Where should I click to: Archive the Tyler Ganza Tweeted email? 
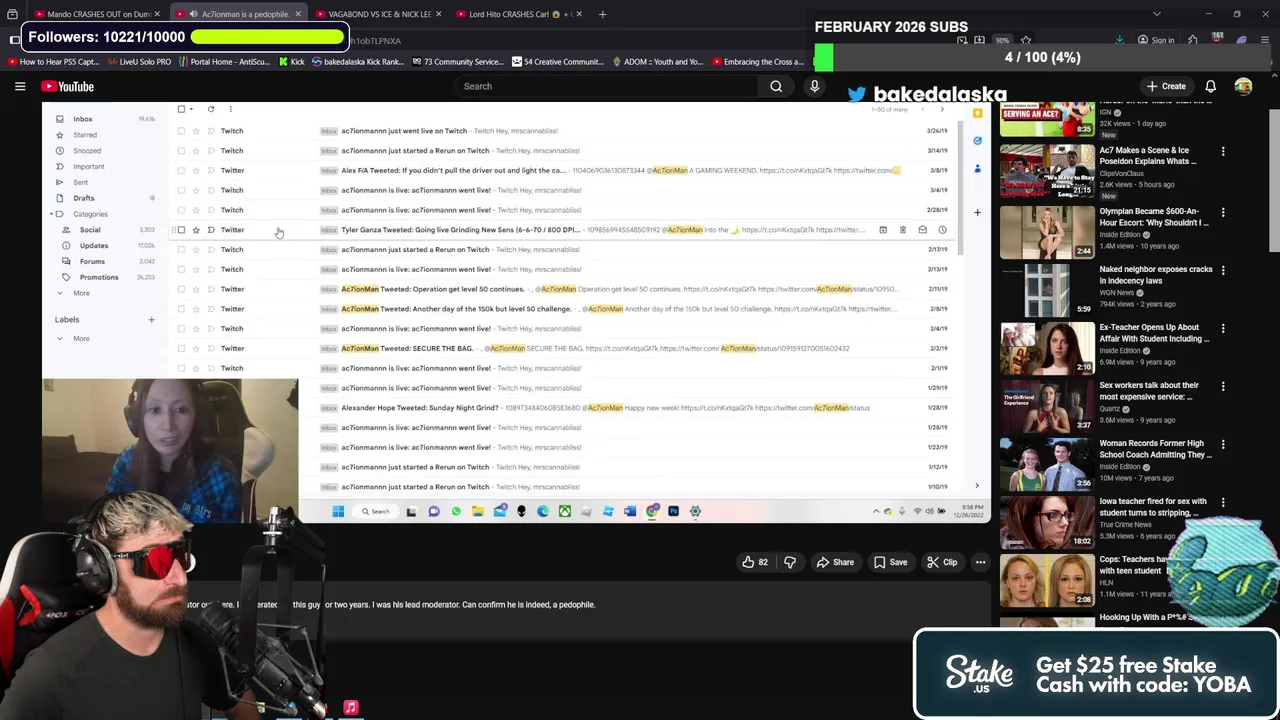tap(882, 230)
